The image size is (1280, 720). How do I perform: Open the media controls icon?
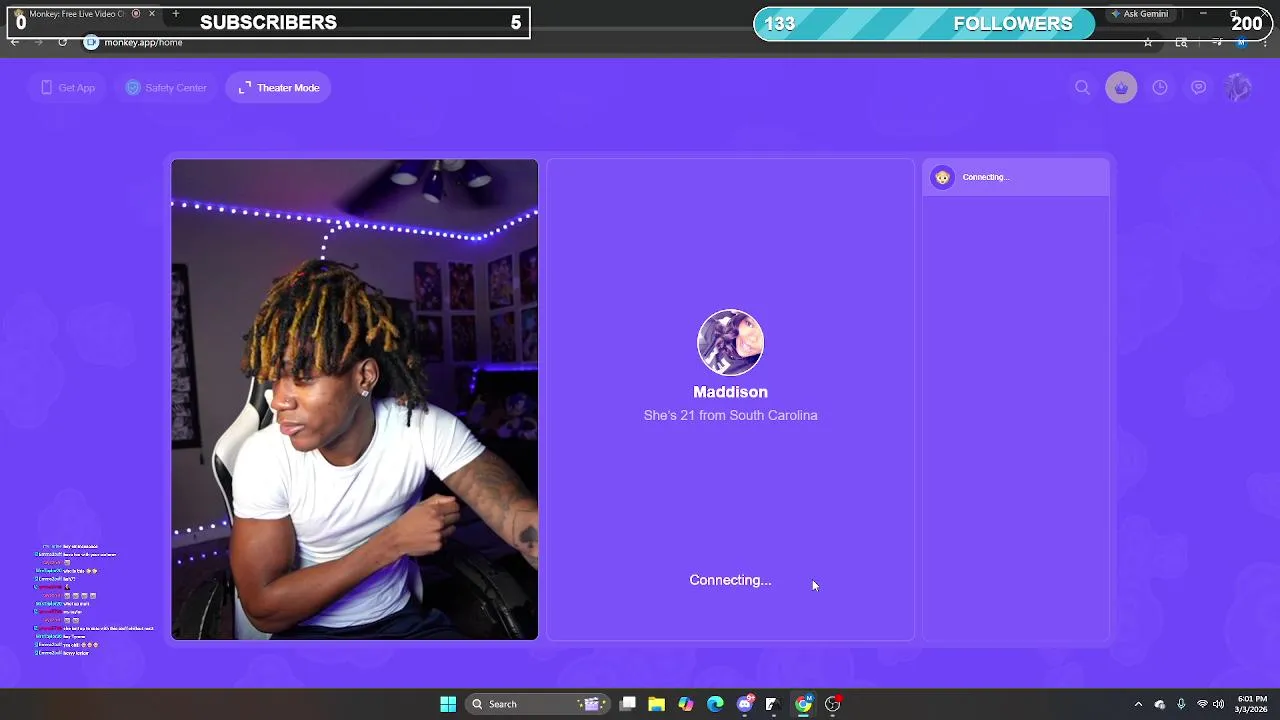coord(1217,42)
